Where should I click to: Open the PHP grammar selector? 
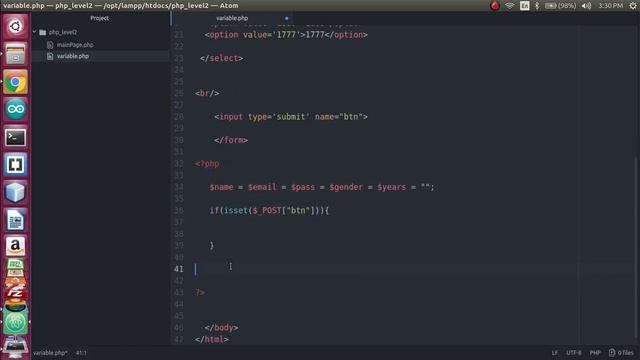[595, 353]
